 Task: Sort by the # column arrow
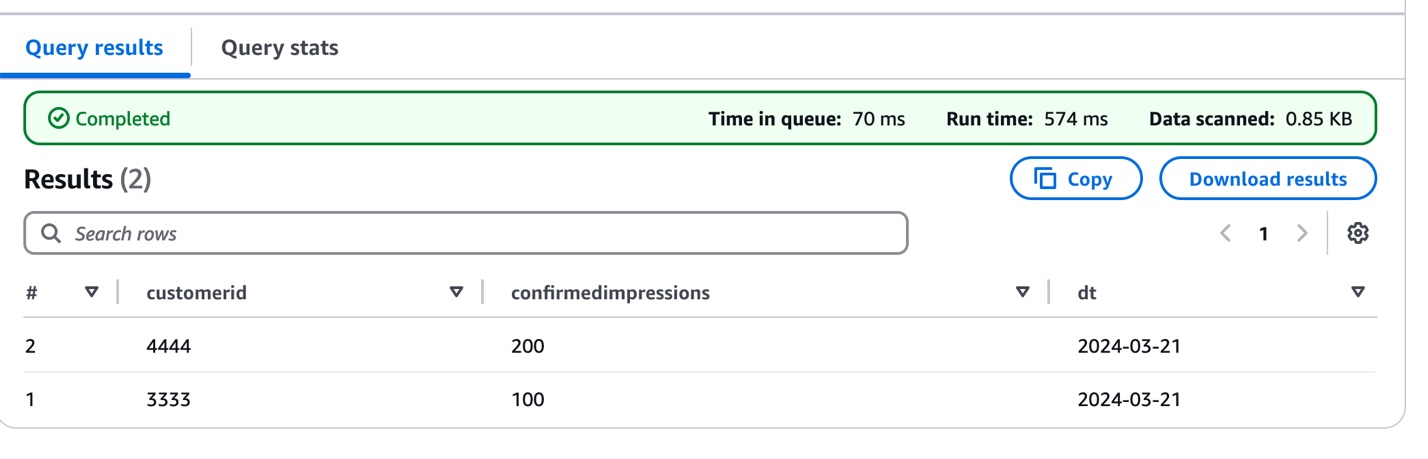[92, 292]
